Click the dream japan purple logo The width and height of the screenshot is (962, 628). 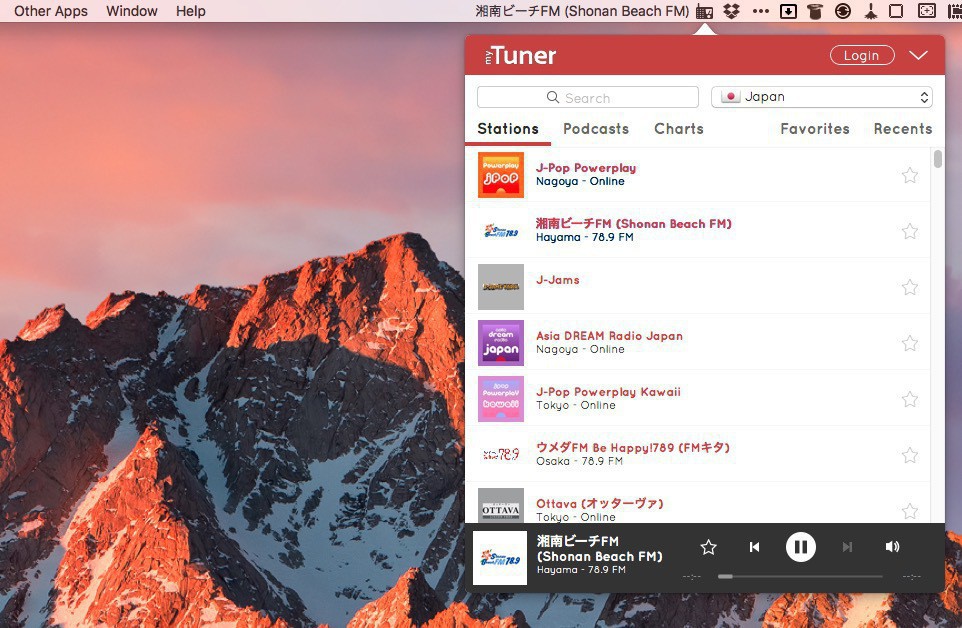tap(501, 343)
